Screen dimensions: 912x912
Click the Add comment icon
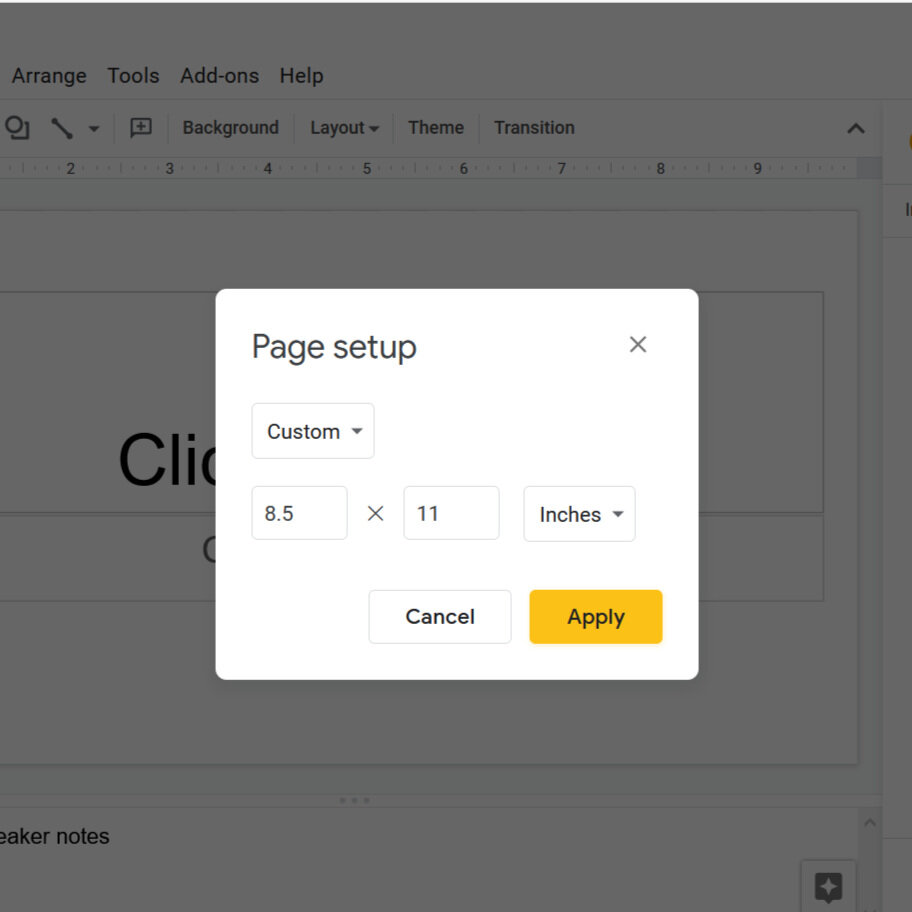[141, 127]
